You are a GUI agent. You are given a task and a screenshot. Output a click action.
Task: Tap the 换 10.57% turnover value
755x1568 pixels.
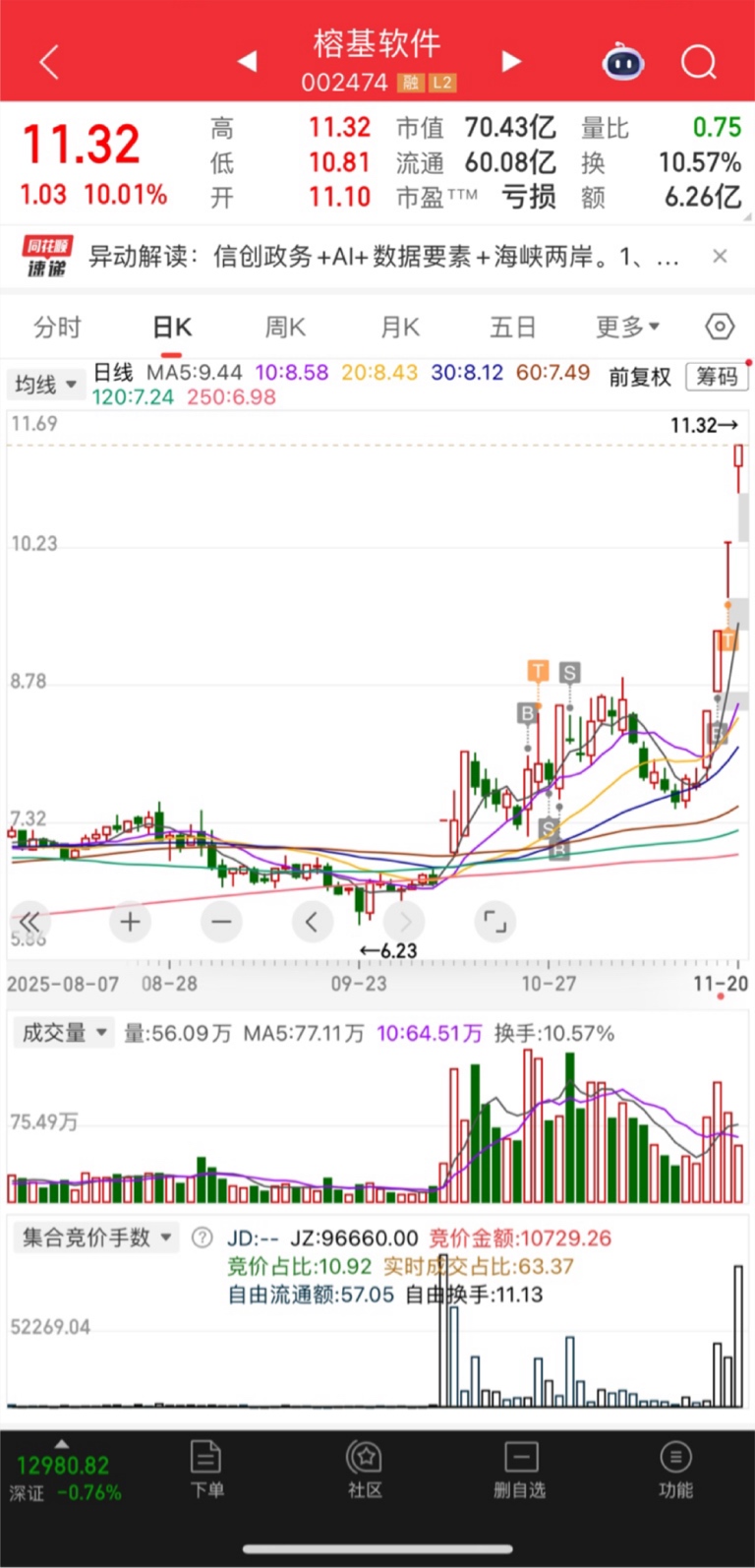coord(700,162)
